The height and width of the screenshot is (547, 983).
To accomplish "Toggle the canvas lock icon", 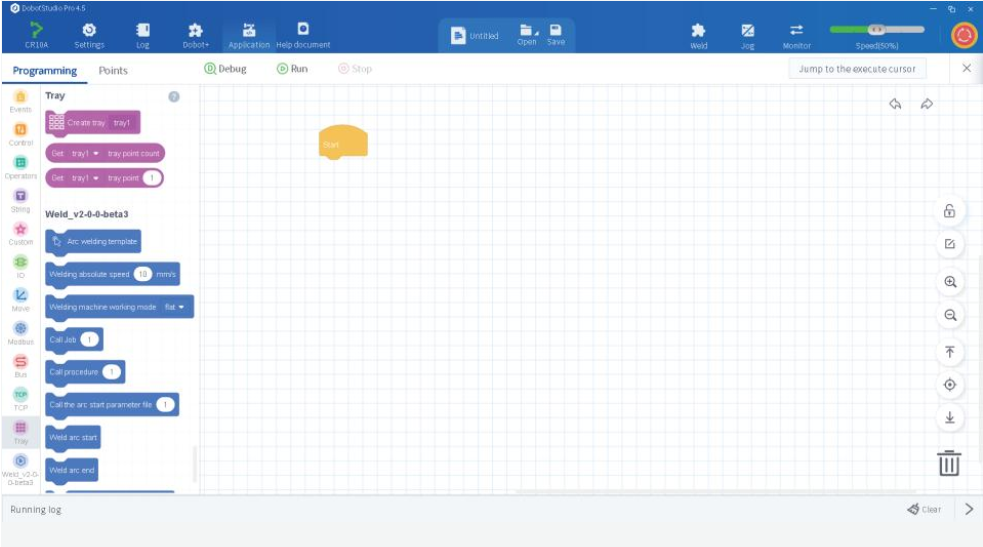I will tap(950, 211).
